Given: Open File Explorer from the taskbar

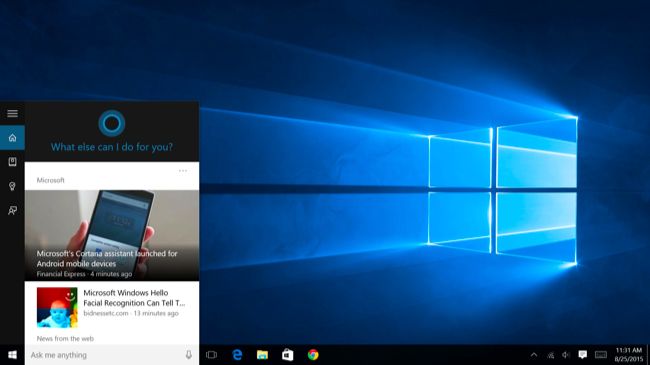Looking at the screenshot, I should coord(262,355).
